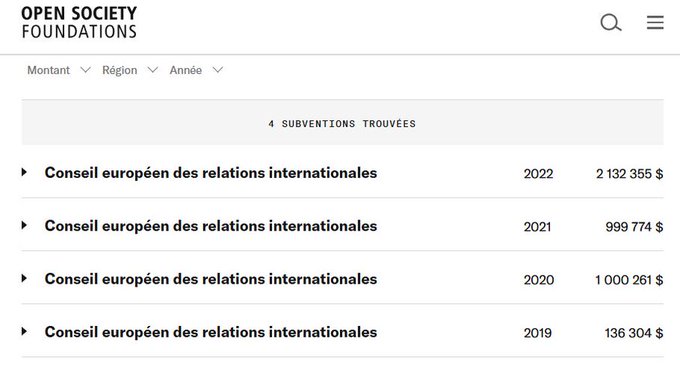Expand the 2021 grant row triangle
The width and height of the screenshot is (680, 382).
pos(24,225)
